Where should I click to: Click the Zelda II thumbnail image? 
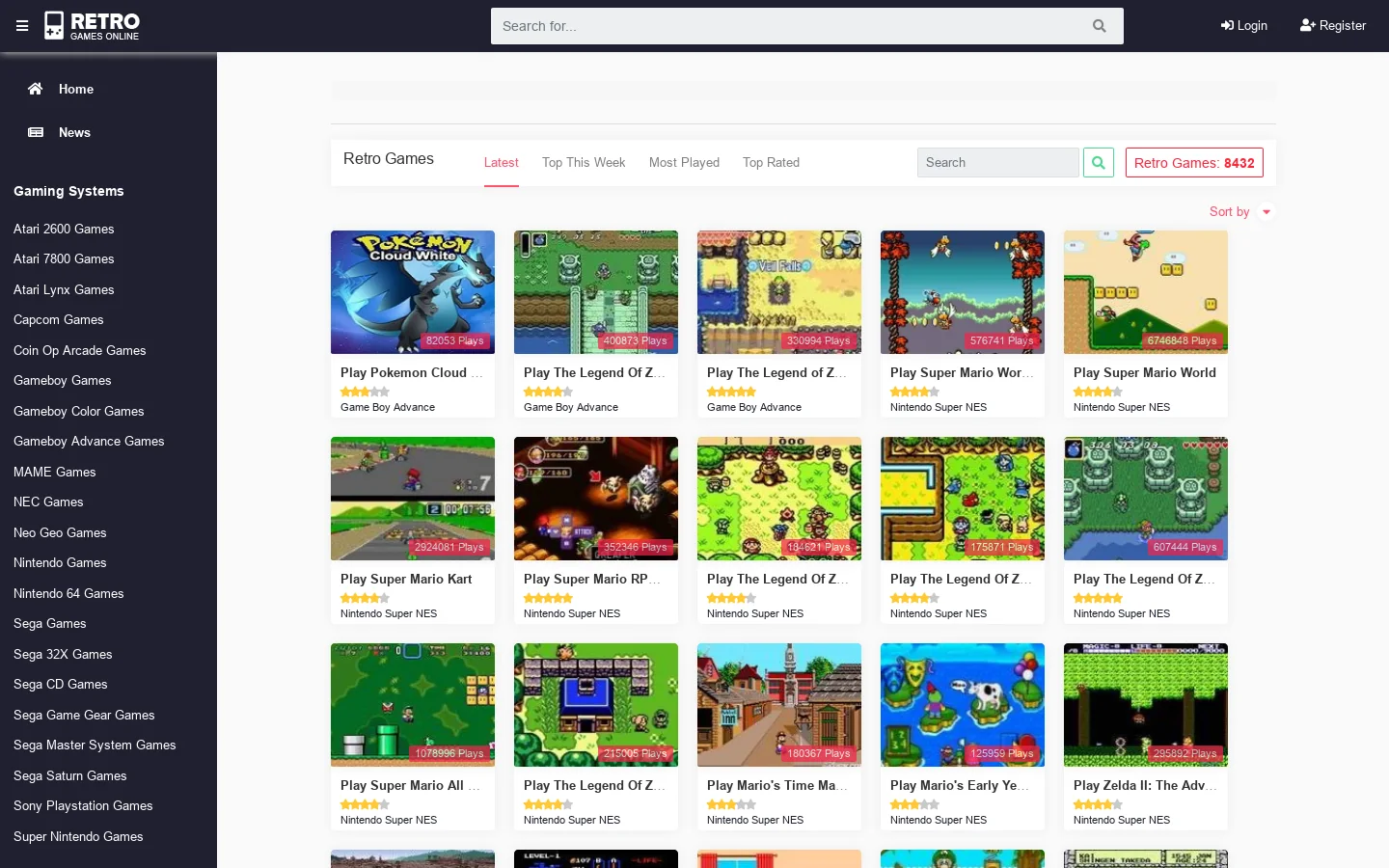pyautogui.click(x=1146, y=705)
